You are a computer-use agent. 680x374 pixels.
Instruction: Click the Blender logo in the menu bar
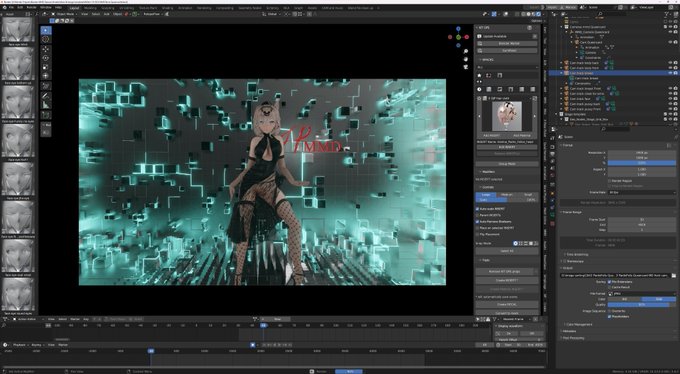[x=3, y=8]
